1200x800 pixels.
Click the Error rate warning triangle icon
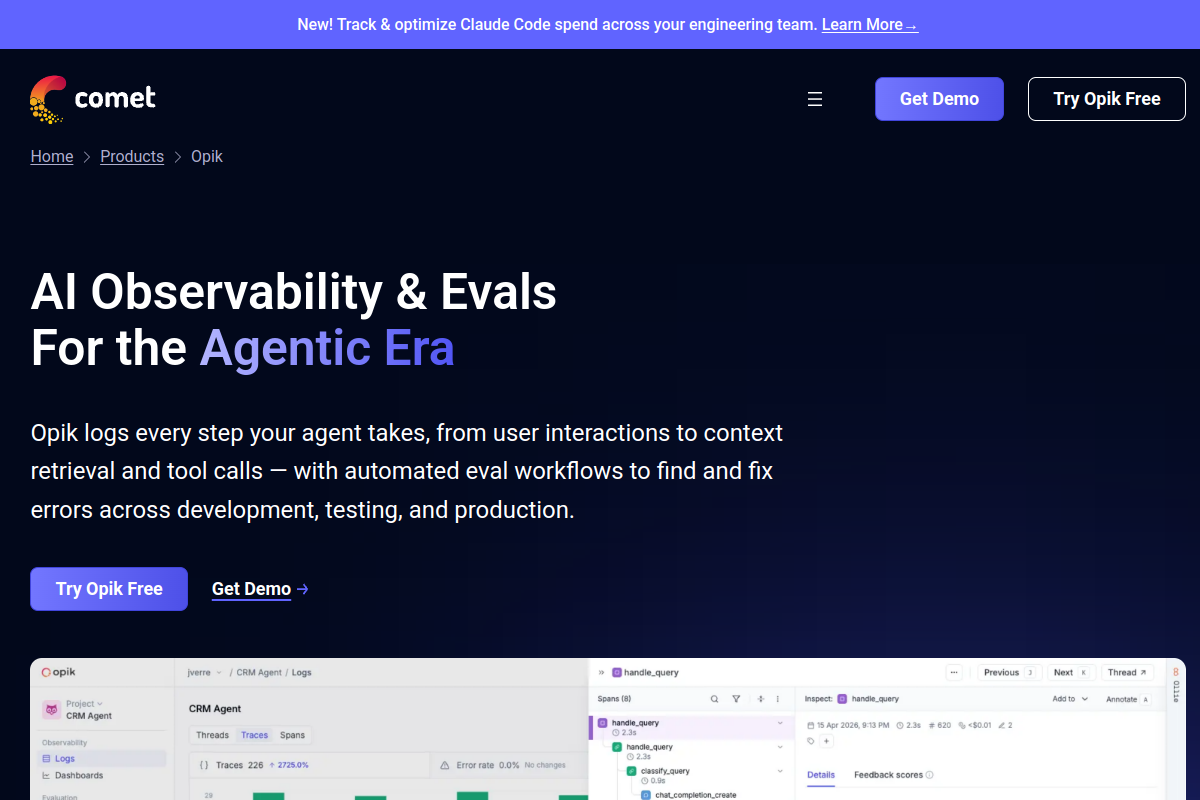(445, 765)
